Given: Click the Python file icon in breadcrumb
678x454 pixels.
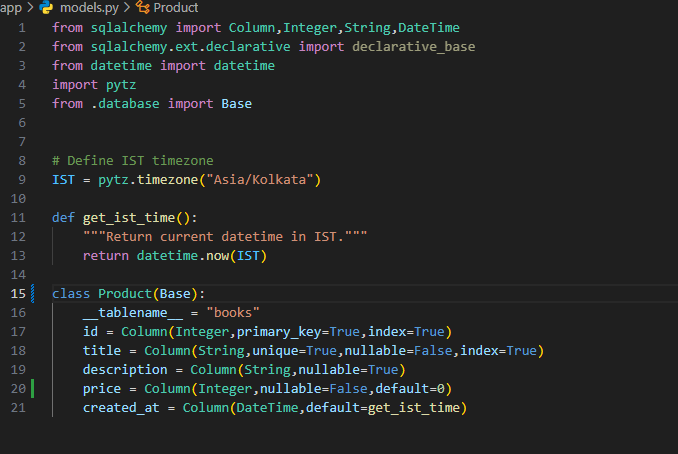Looking at the screenshot, I should (x=47, y=7).
